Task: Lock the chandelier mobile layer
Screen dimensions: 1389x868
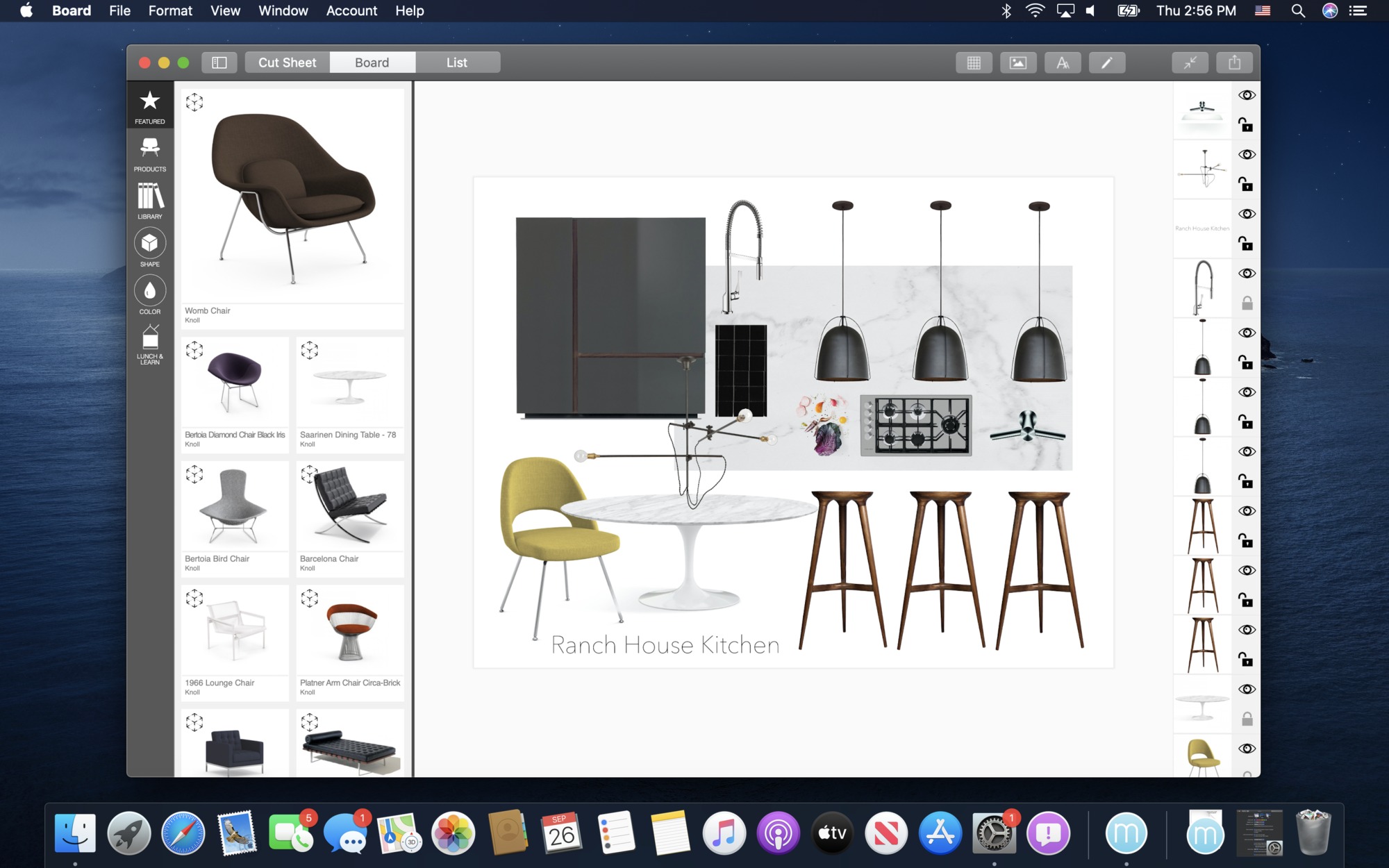Action: pos(1247,185)
